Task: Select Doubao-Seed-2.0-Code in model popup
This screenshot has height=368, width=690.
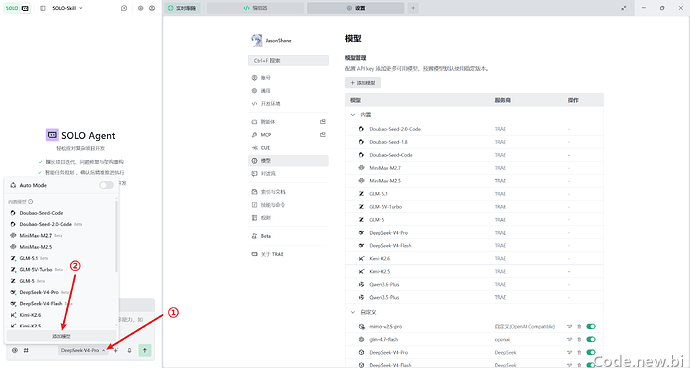Action: (x=61, y=224)
